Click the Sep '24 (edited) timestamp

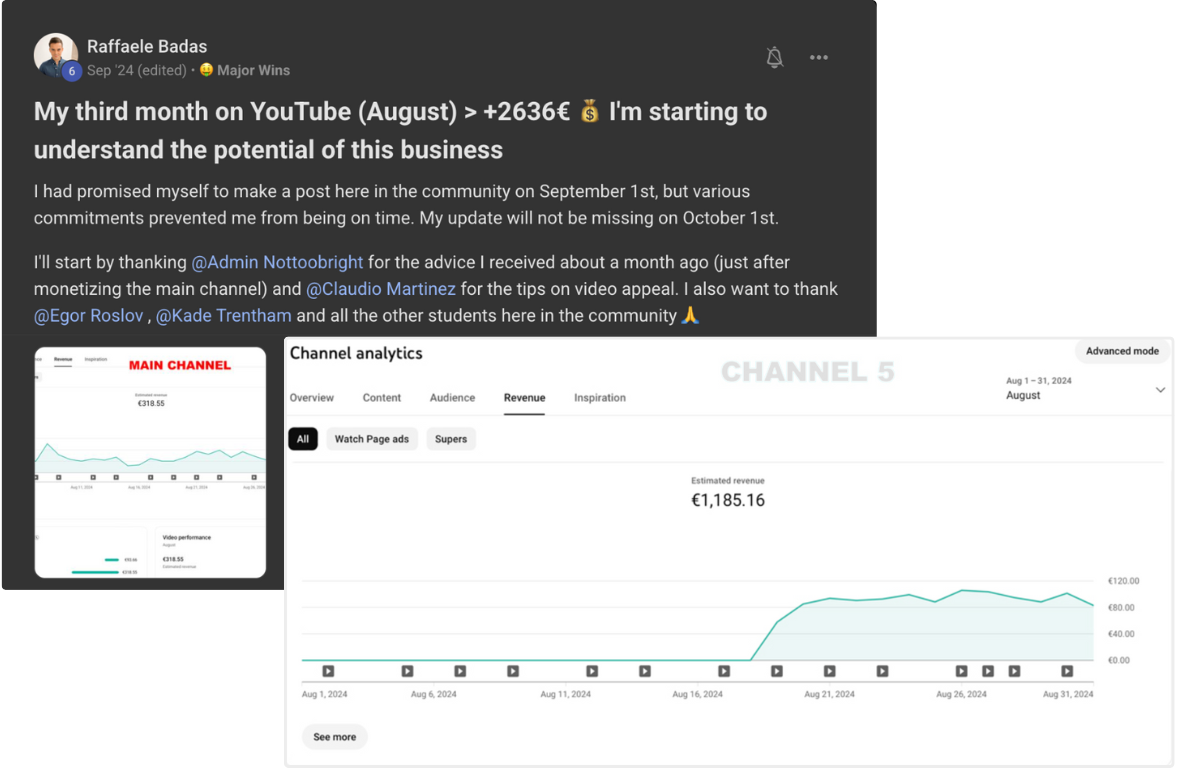tap(137, 71)
